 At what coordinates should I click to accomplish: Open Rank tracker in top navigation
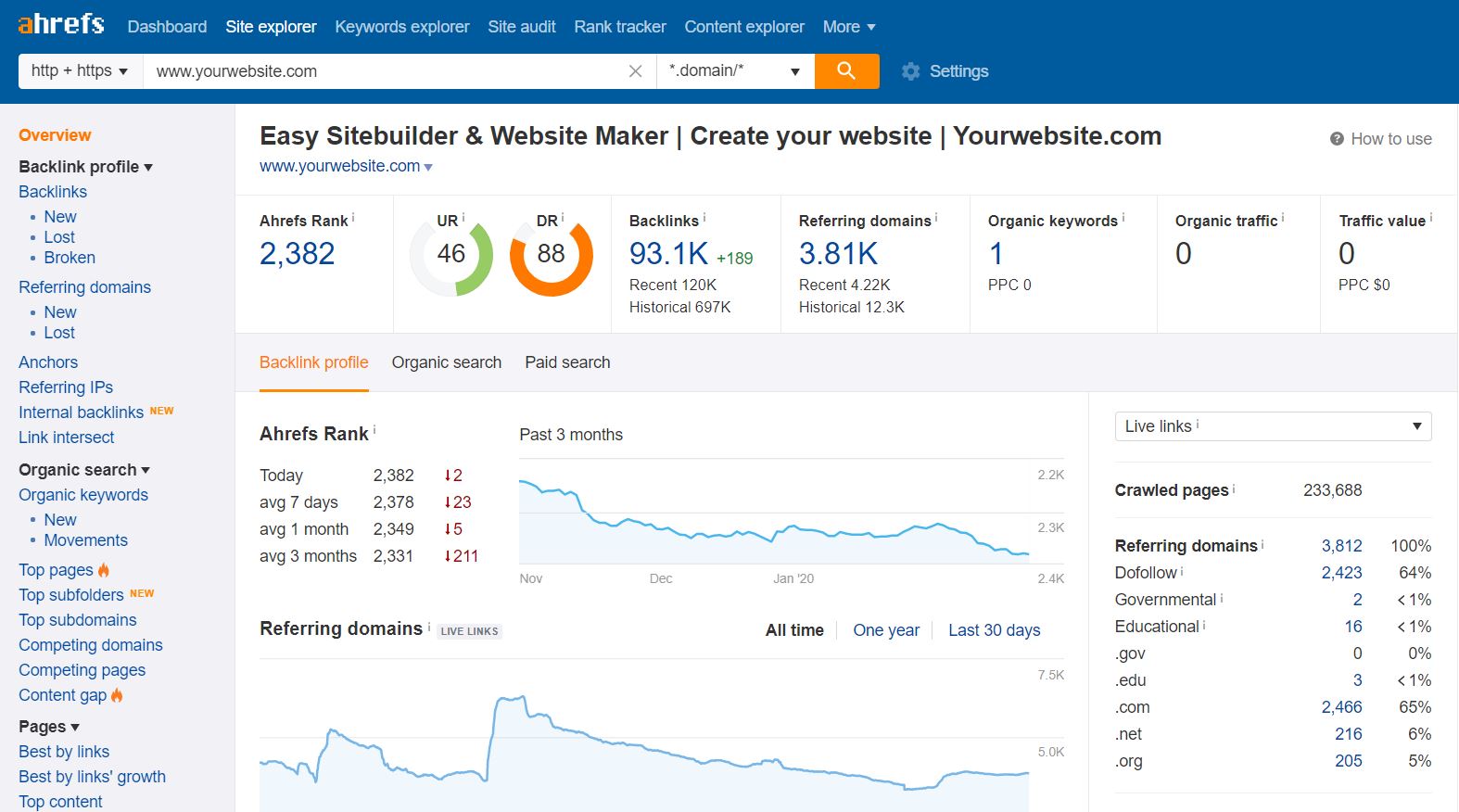(x=620, y=27)
